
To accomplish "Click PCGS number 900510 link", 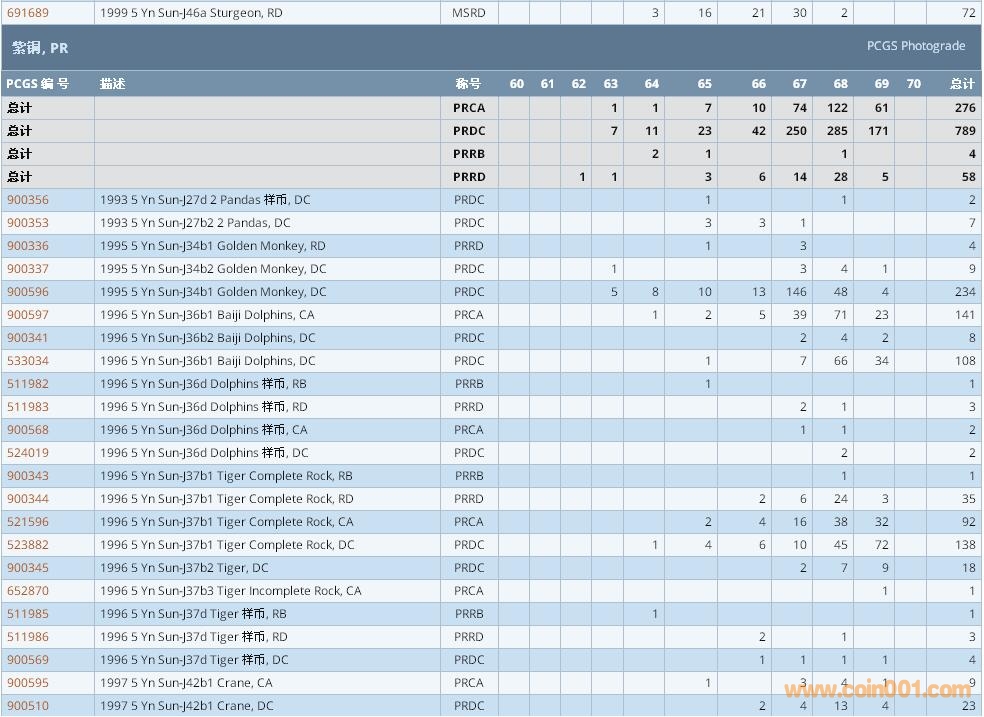I will (27, 706).
